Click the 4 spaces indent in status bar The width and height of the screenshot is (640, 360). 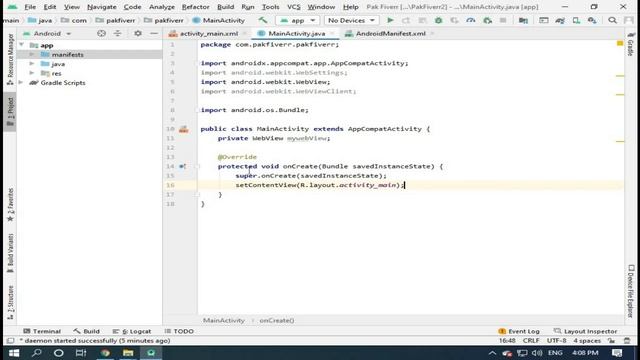(587, 341)
